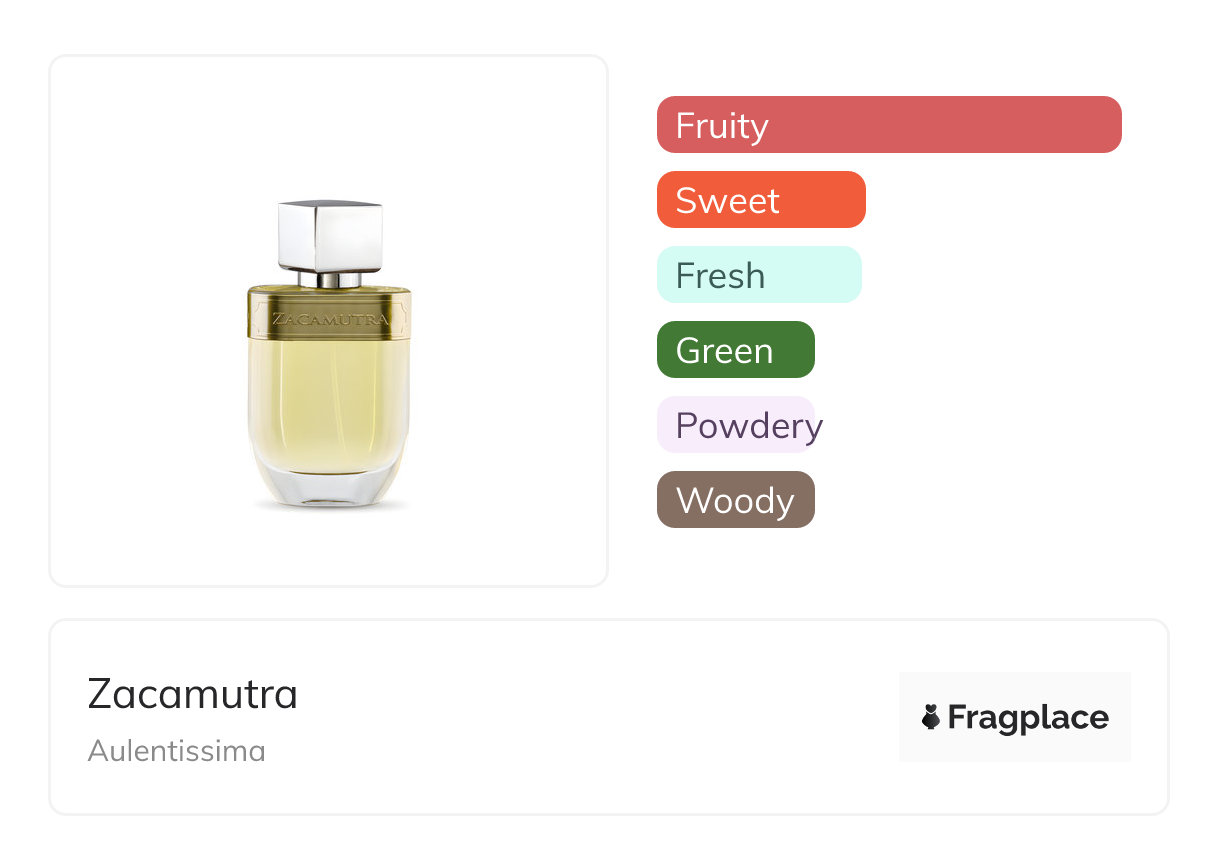The height and width of the screenshot is (864, 1218).
Task: Click the gold engraved Zacamutra band on bottle
Action: [329, 314]
